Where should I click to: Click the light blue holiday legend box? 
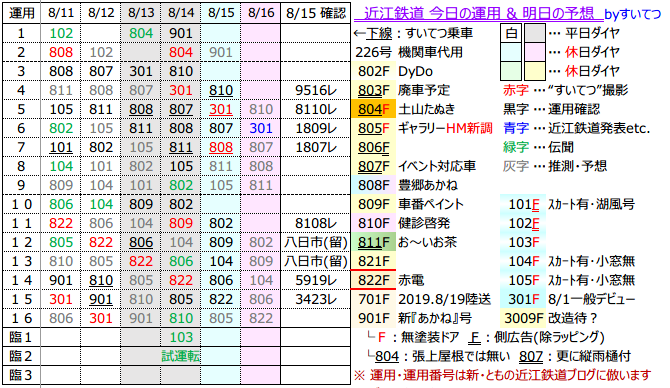(x=511, y=52)
